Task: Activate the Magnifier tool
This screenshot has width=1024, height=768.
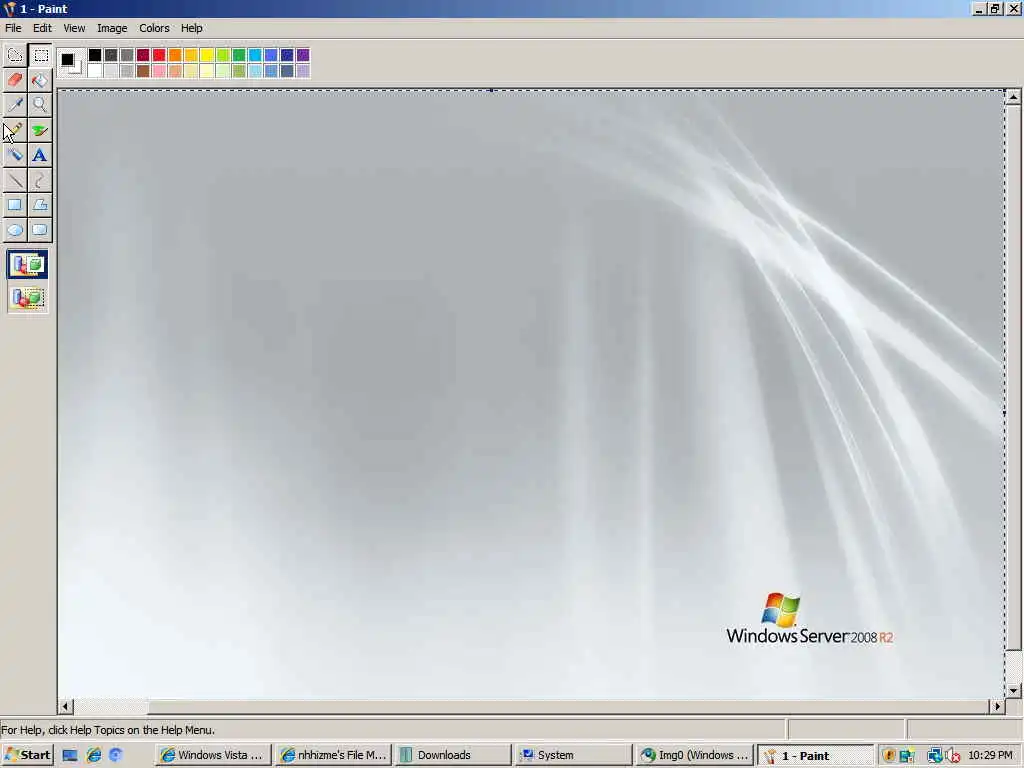Action: click(x=40, y=105)
